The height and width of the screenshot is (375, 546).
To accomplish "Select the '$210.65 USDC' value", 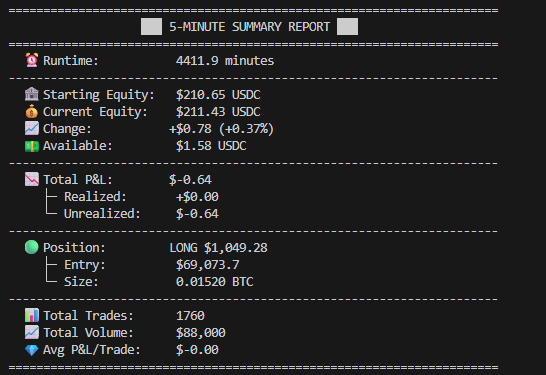I will pos(218,95).
